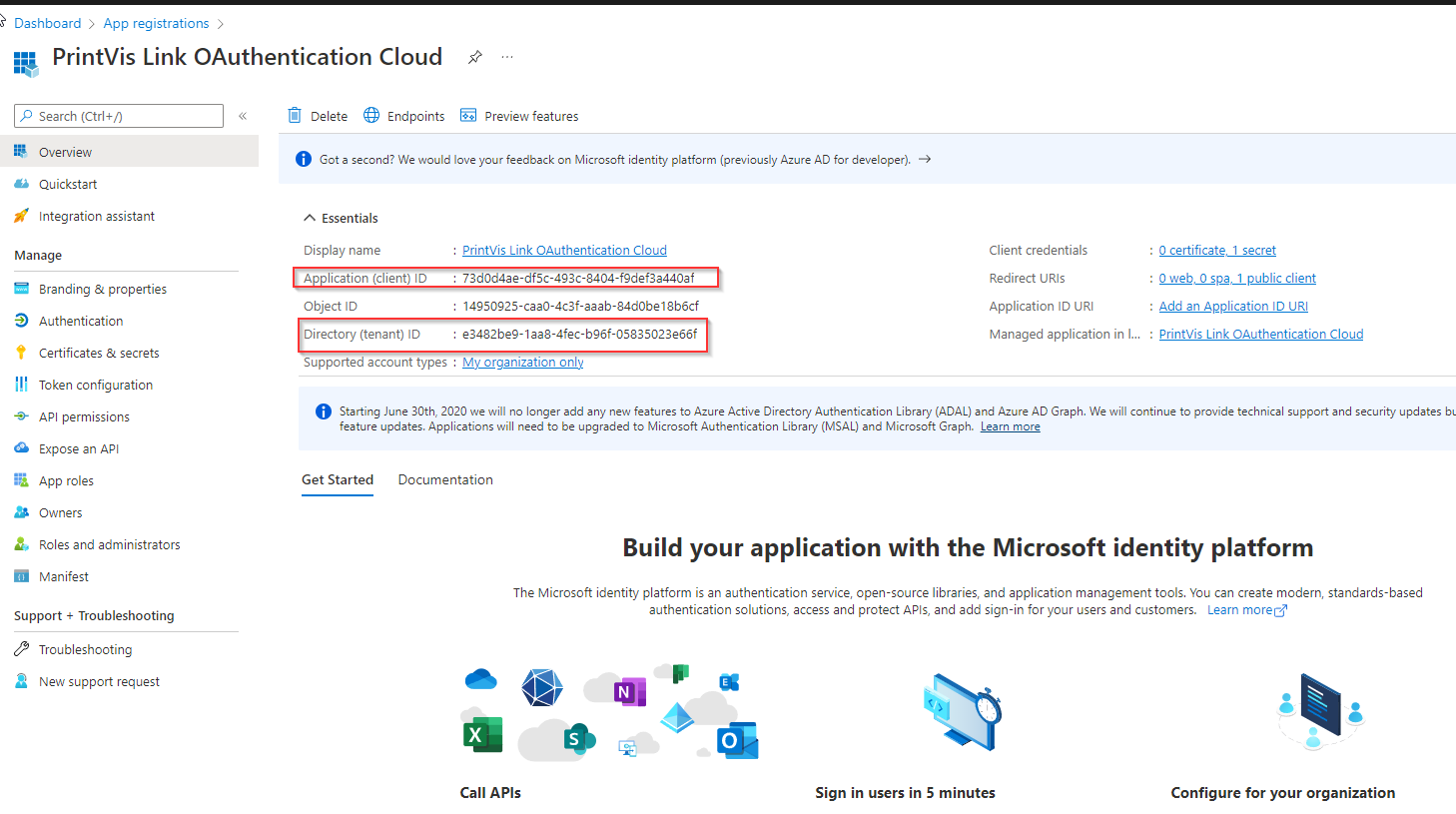Click the Delete trash icon

[x=295, y=116]
